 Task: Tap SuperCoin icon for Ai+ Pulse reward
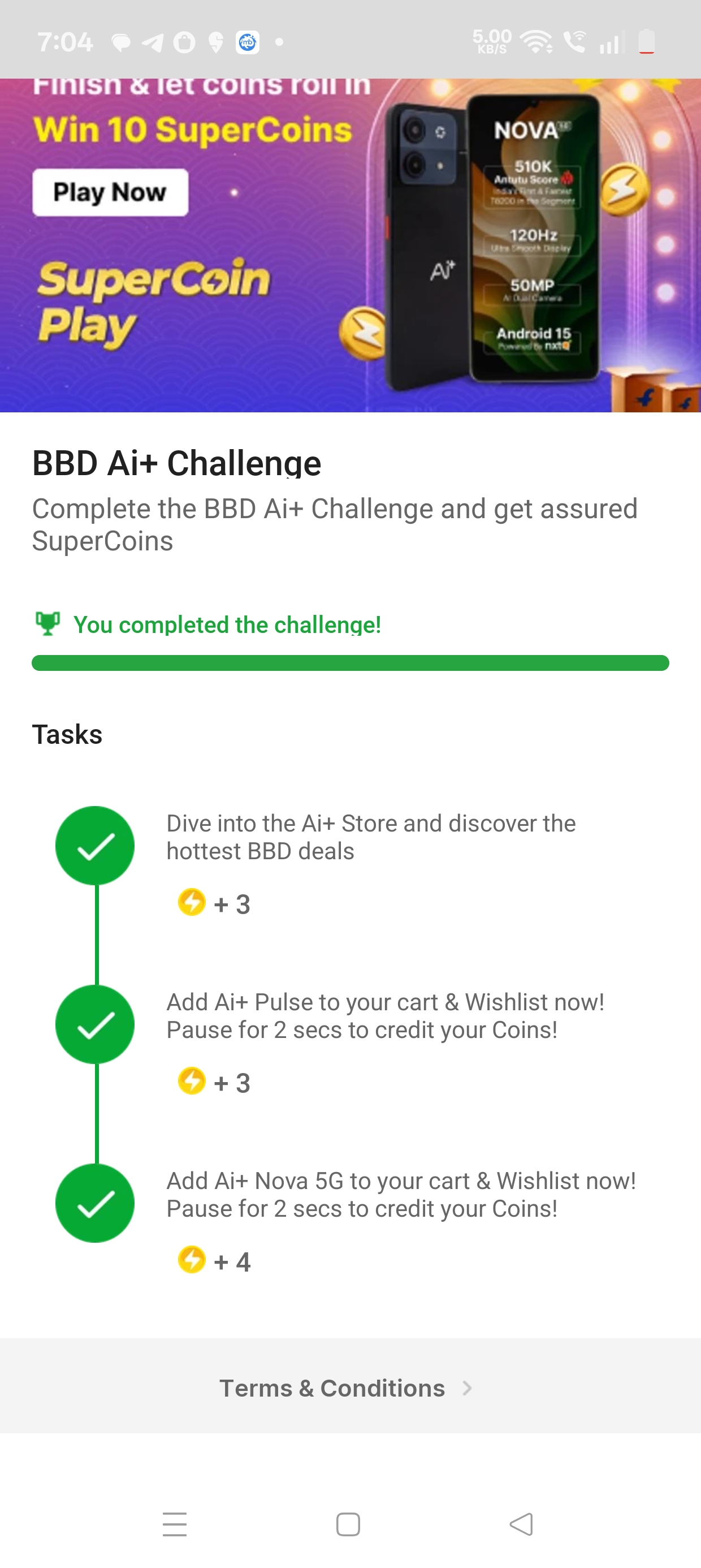(192, 1081)
